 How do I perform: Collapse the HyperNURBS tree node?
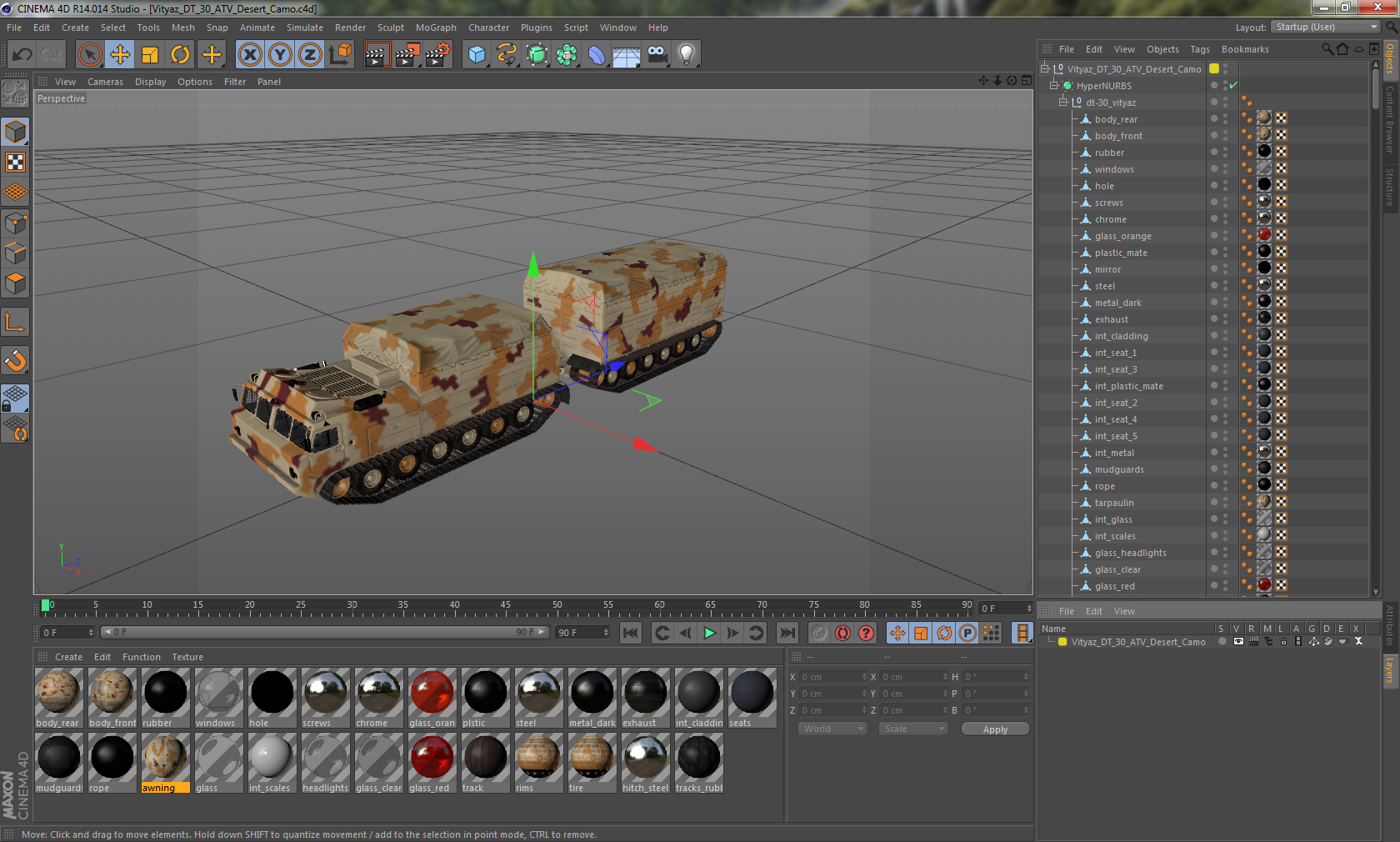click(x=1055, y=86)
